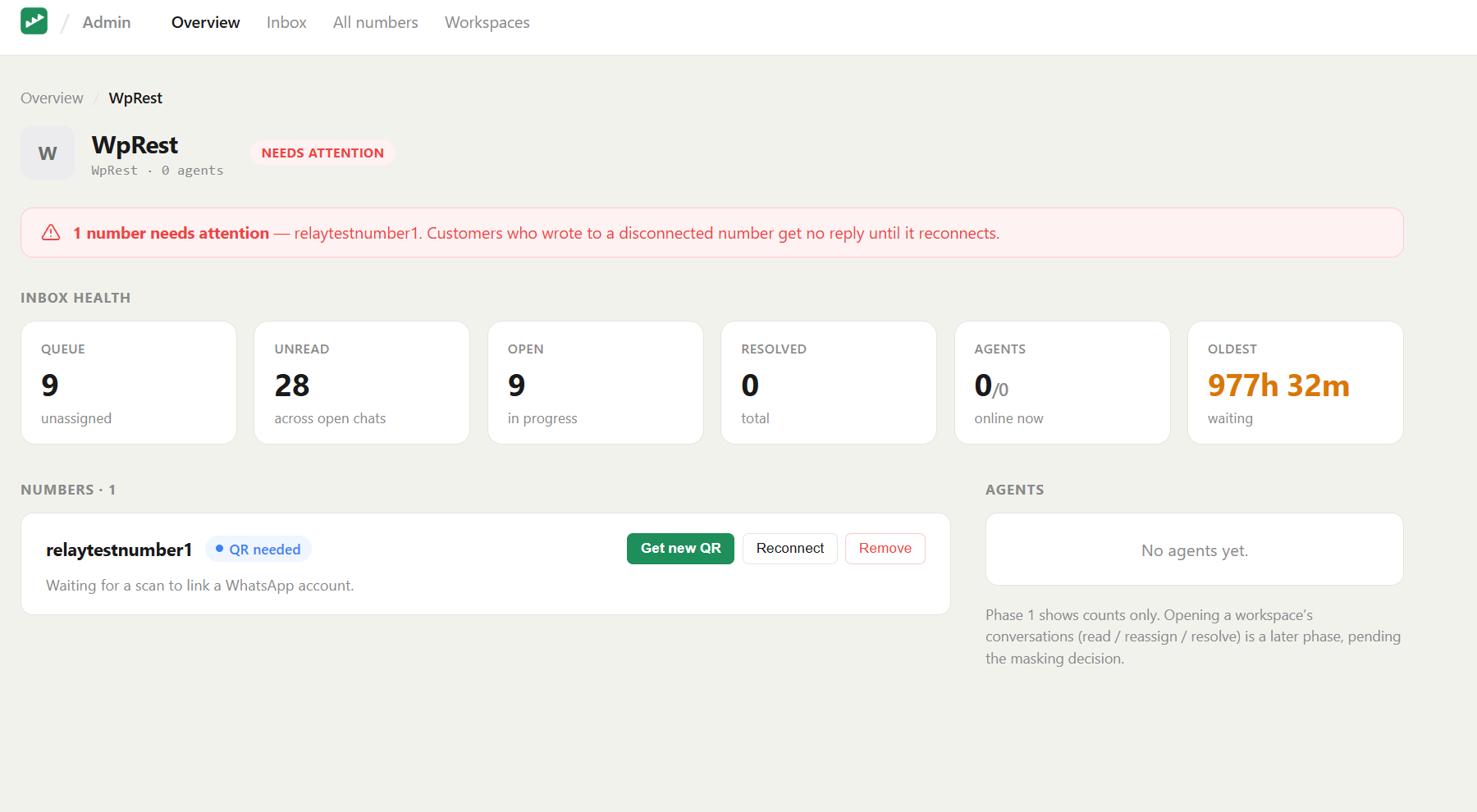Screen dimensions: 1477x812
Task: Click the Reconnect button
Action: point(790,549)
